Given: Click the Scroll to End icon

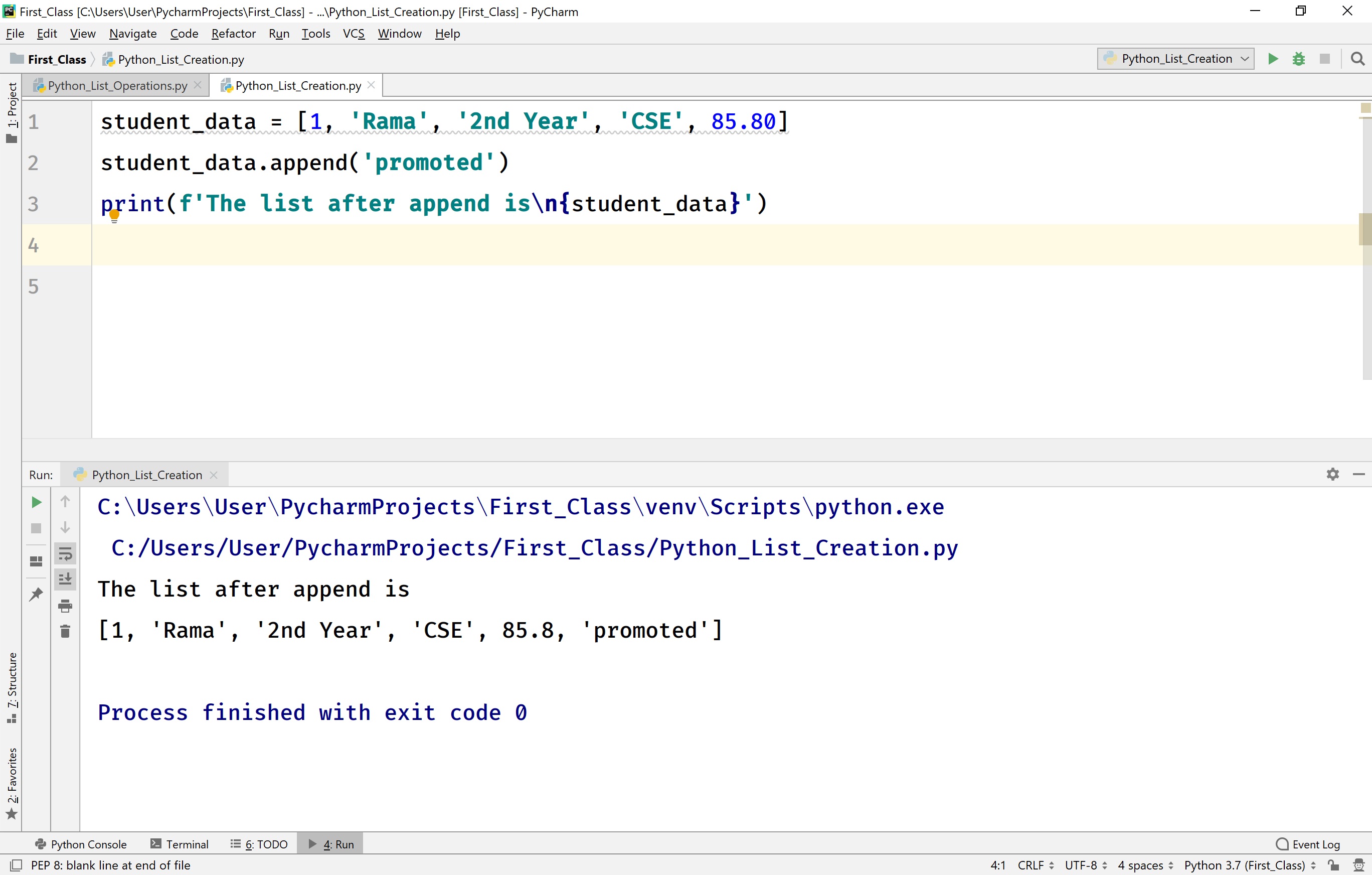Looking at the screenshot, I should [x=65, y=578].
